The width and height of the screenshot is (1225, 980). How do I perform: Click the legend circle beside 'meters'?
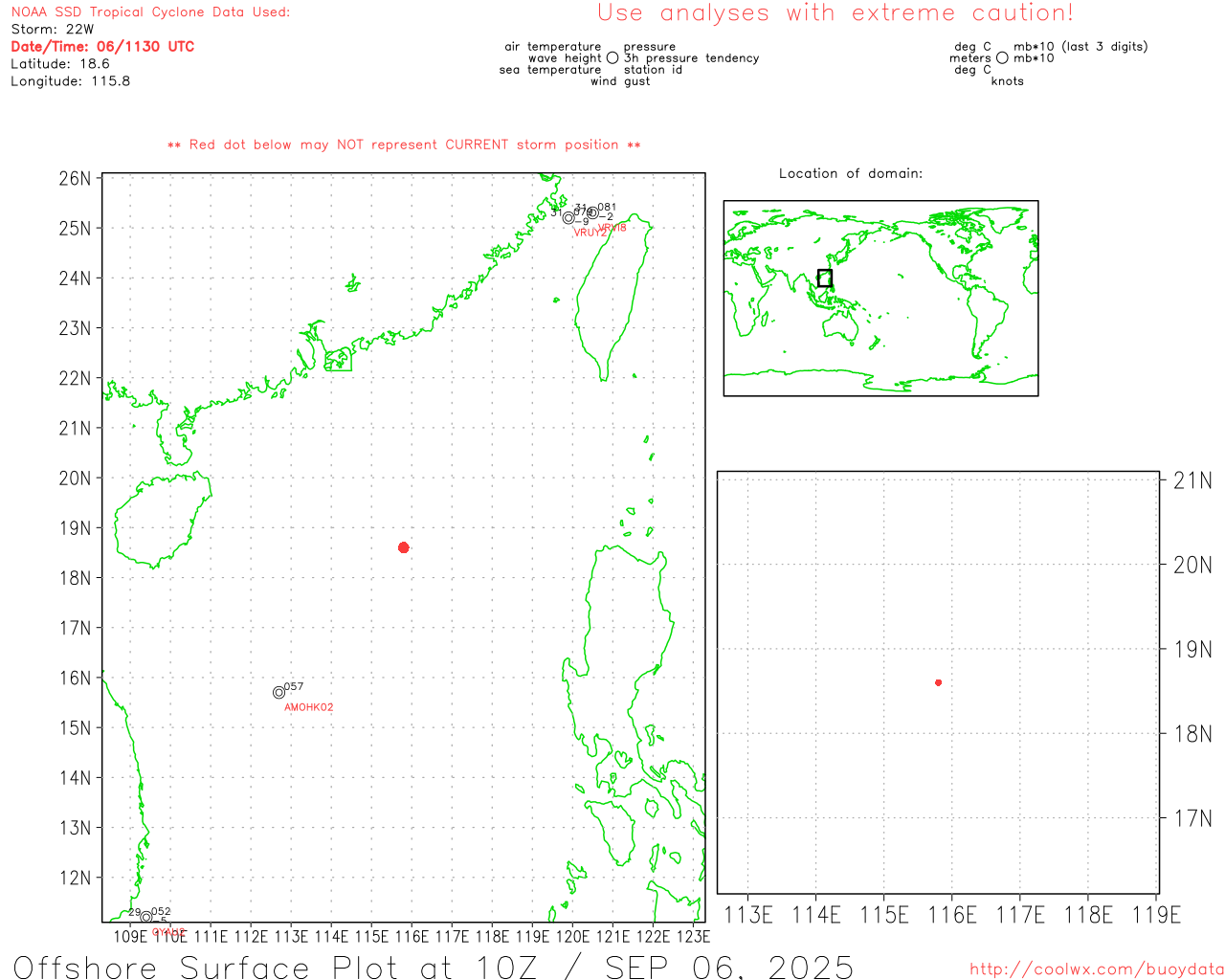click(x=1002, y=58)
